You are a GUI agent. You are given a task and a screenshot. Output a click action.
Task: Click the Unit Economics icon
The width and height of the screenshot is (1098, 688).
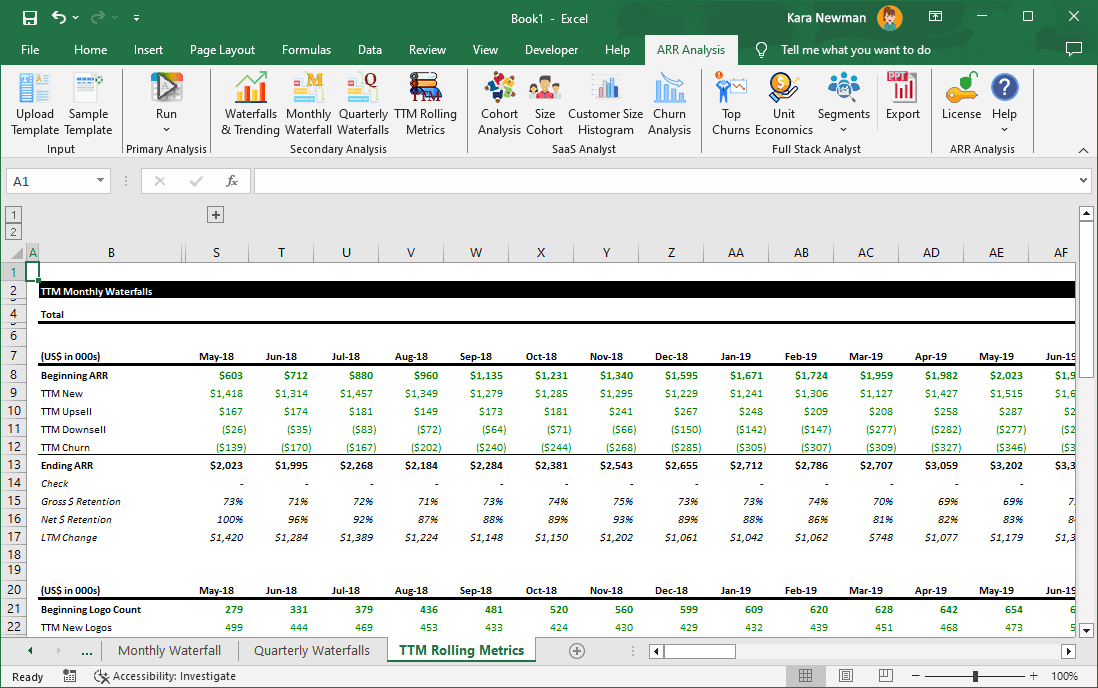(x=784, y=100)
